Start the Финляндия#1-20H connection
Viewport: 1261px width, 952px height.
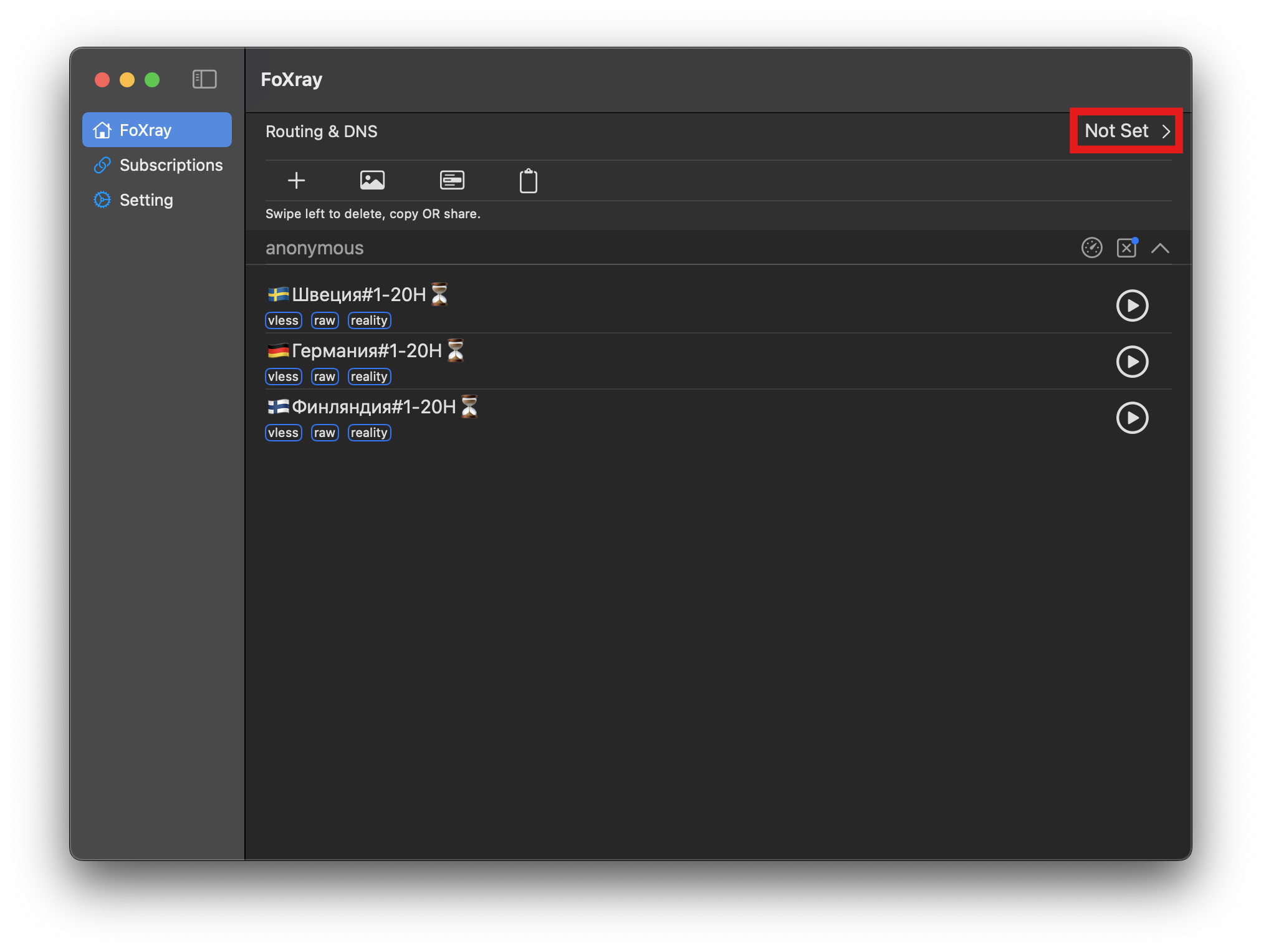[1132, 418]
